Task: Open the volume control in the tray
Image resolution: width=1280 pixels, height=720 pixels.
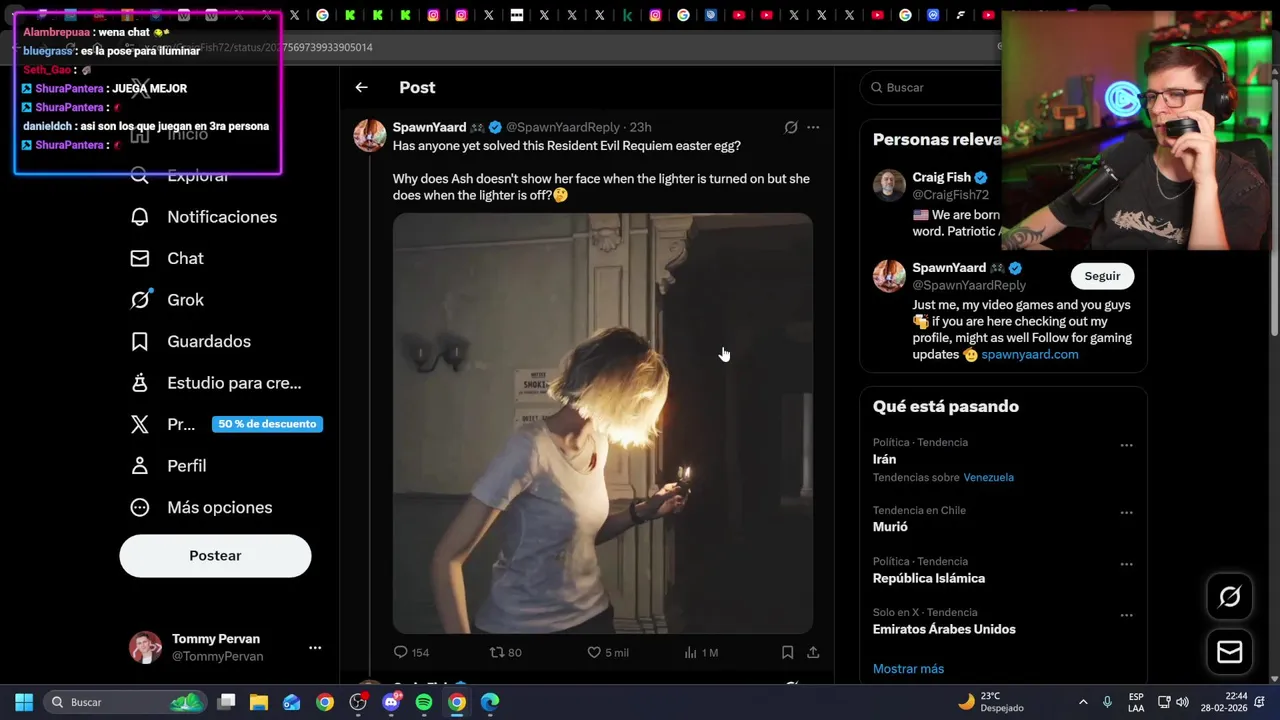Action: click(x=1182, y=702)
